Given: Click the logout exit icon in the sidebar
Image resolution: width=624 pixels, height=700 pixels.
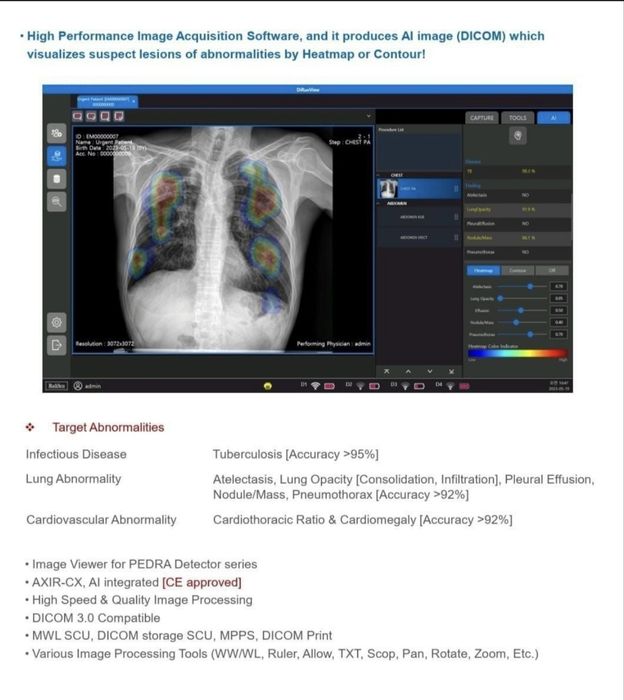Looking at the screenshot, I should pos(57,345).
